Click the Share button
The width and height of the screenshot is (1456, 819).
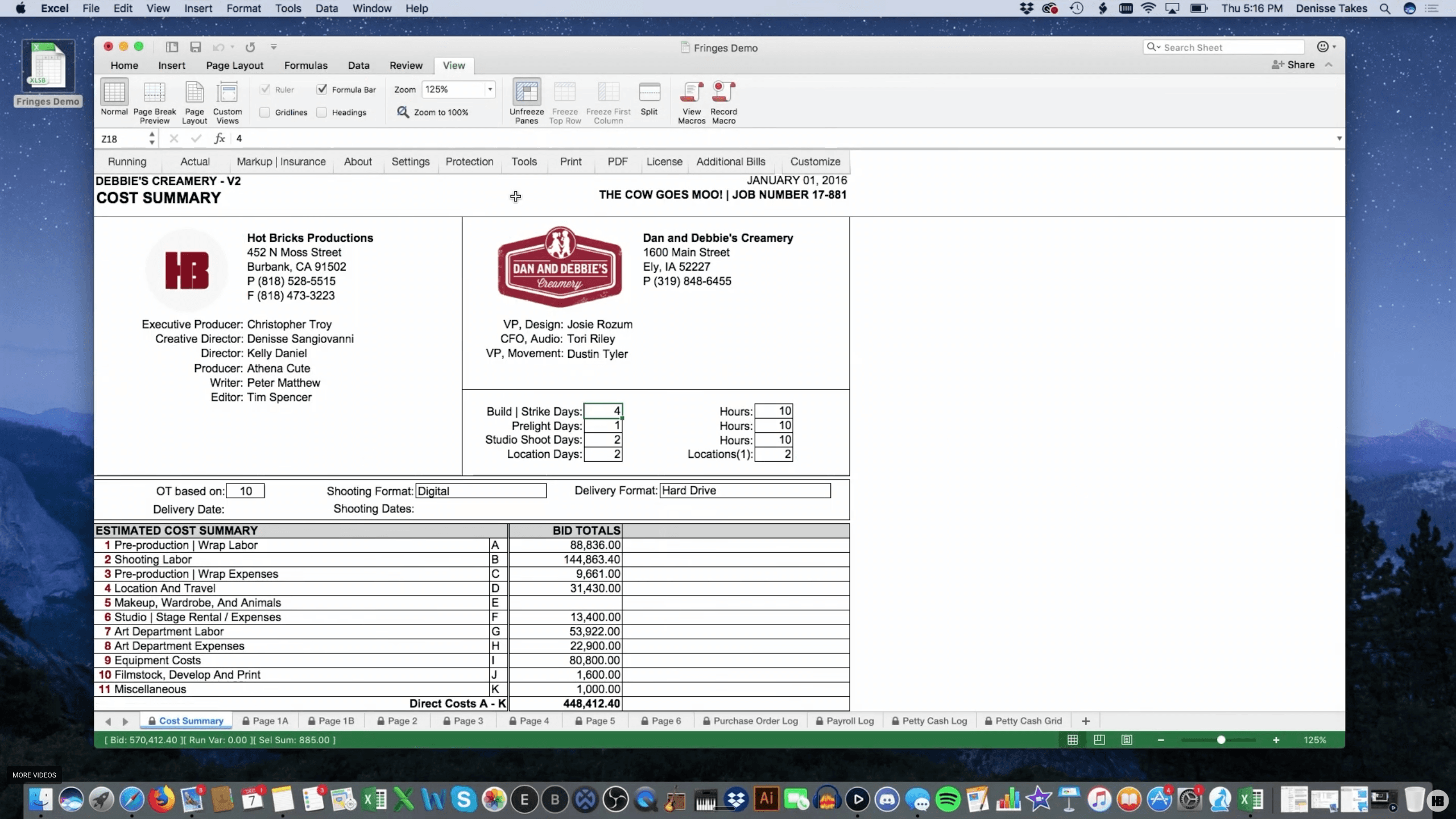pyautogui.click(x=1293, y=65)
